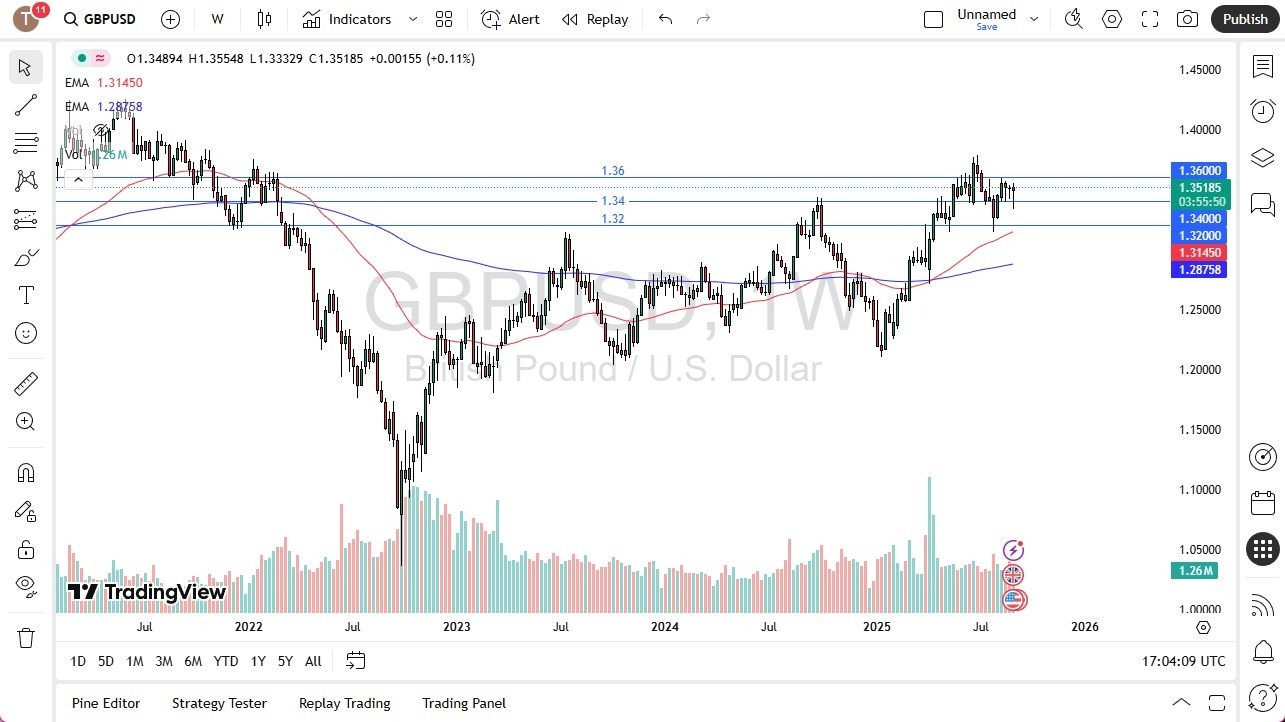Image resolution: width=1285 pixels, height=722 pixels.
Task: Switch to the Pine Editor tab
Action: [x=106, y=703]
